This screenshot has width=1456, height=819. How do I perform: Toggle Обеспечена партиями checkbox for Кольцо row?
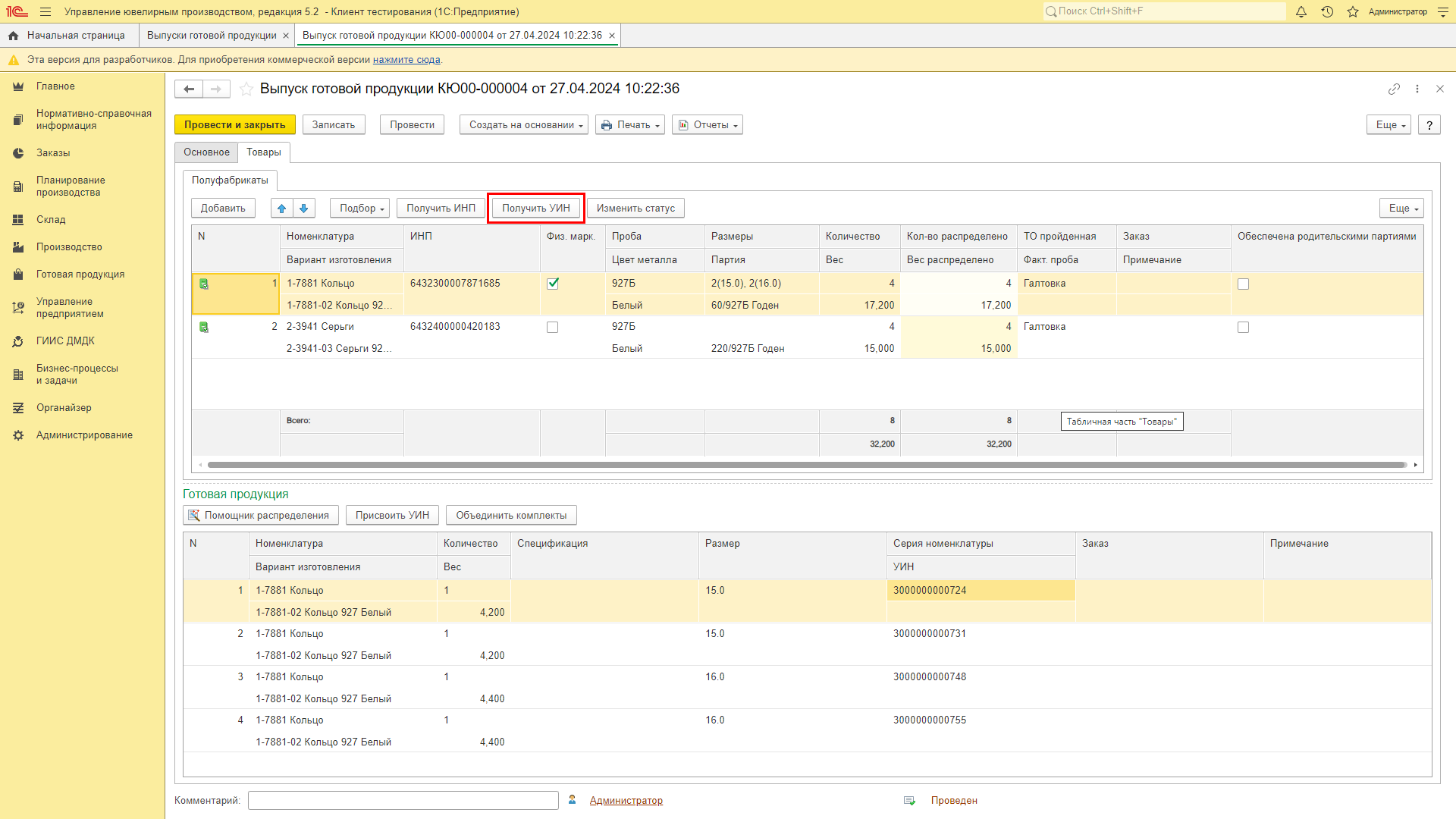[1243, 284]
